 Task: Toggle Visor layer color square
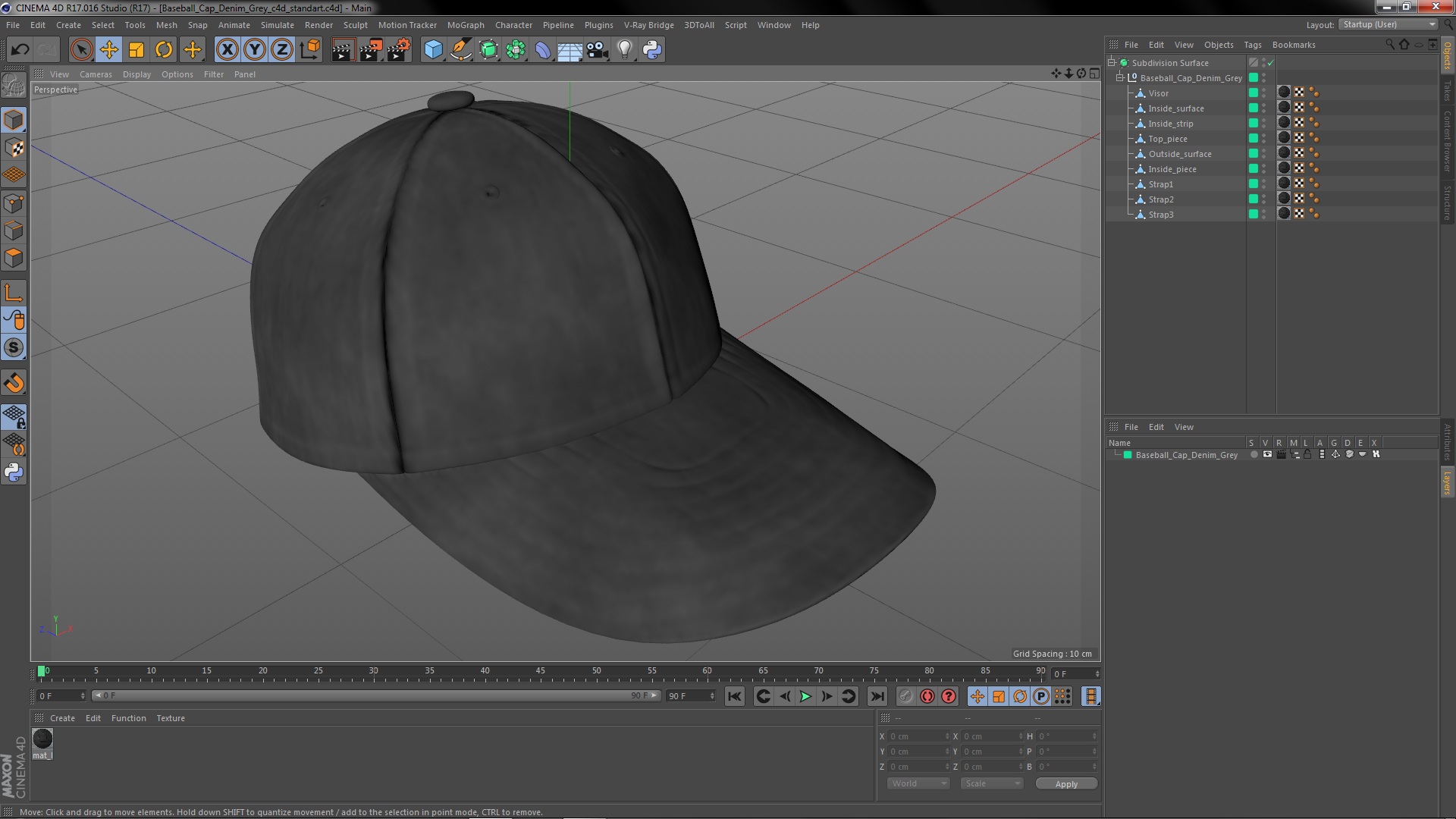tap(1254, 93)
